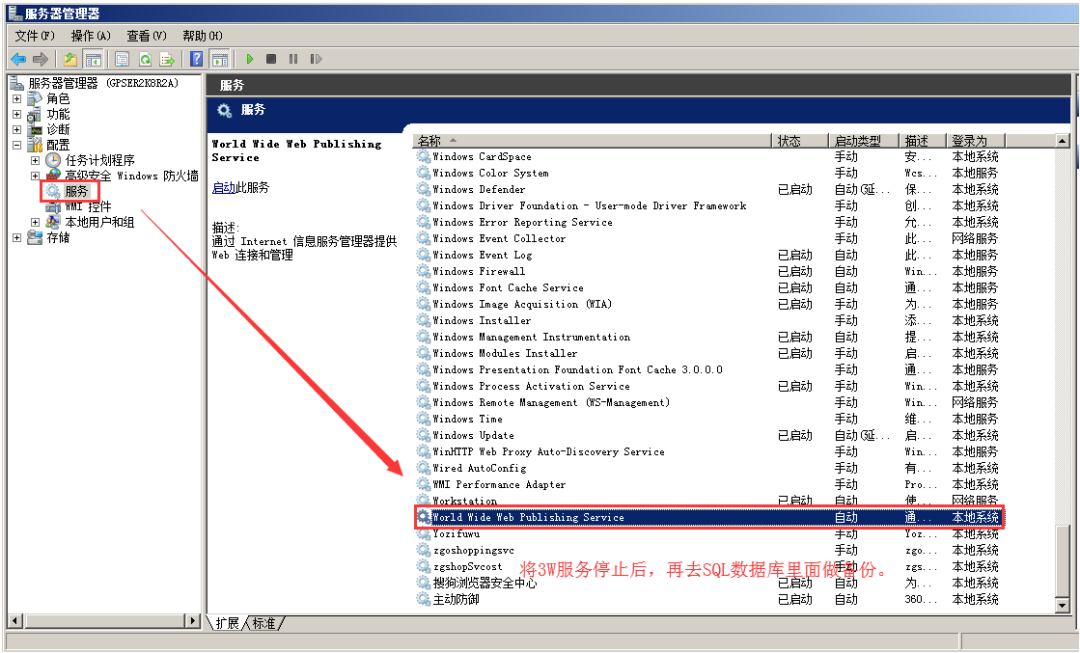Image resolution: width=1080 pixels, height=653 pixels.
Task: Expand the 存储 tree node
Action: (17, 237)
